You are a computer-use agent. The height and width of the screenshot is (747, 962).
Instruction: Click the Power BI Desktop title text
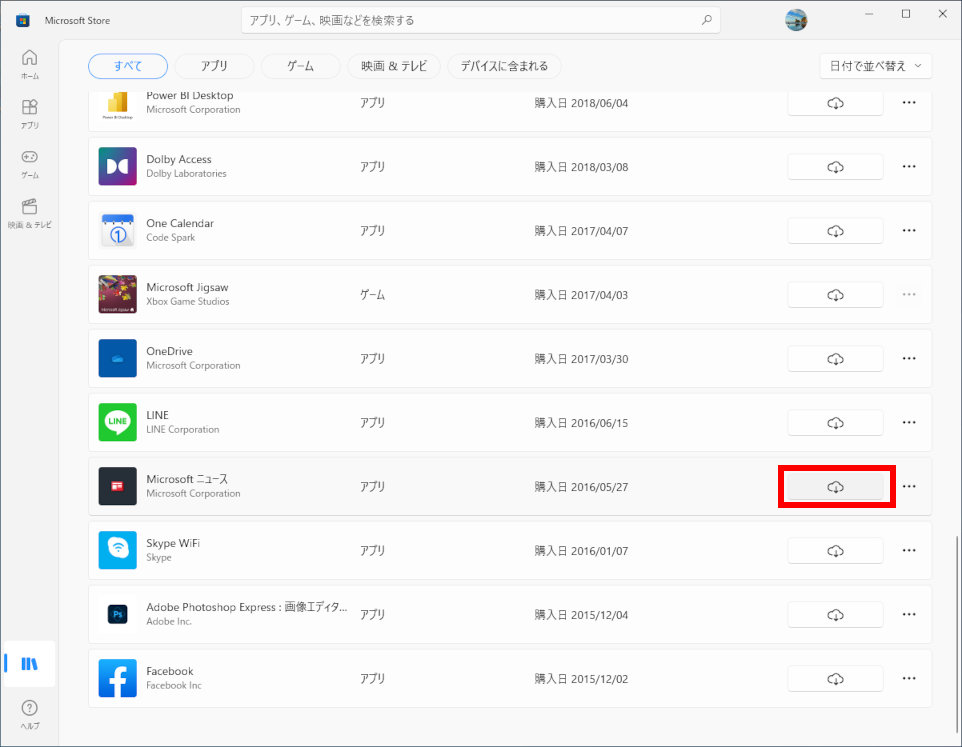coord(190,96)
